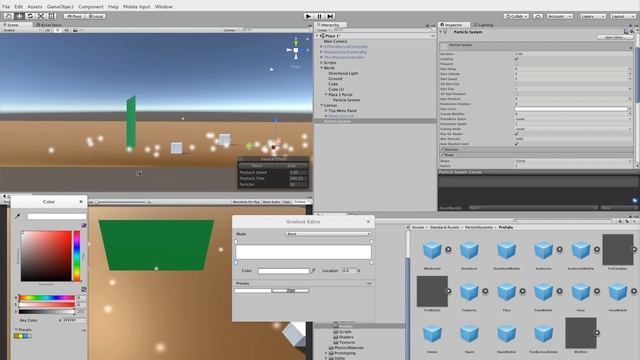Open the GameObject menu
Image resolution: width=640 pixels, height=360 pixels.
(x=60, y=7)
